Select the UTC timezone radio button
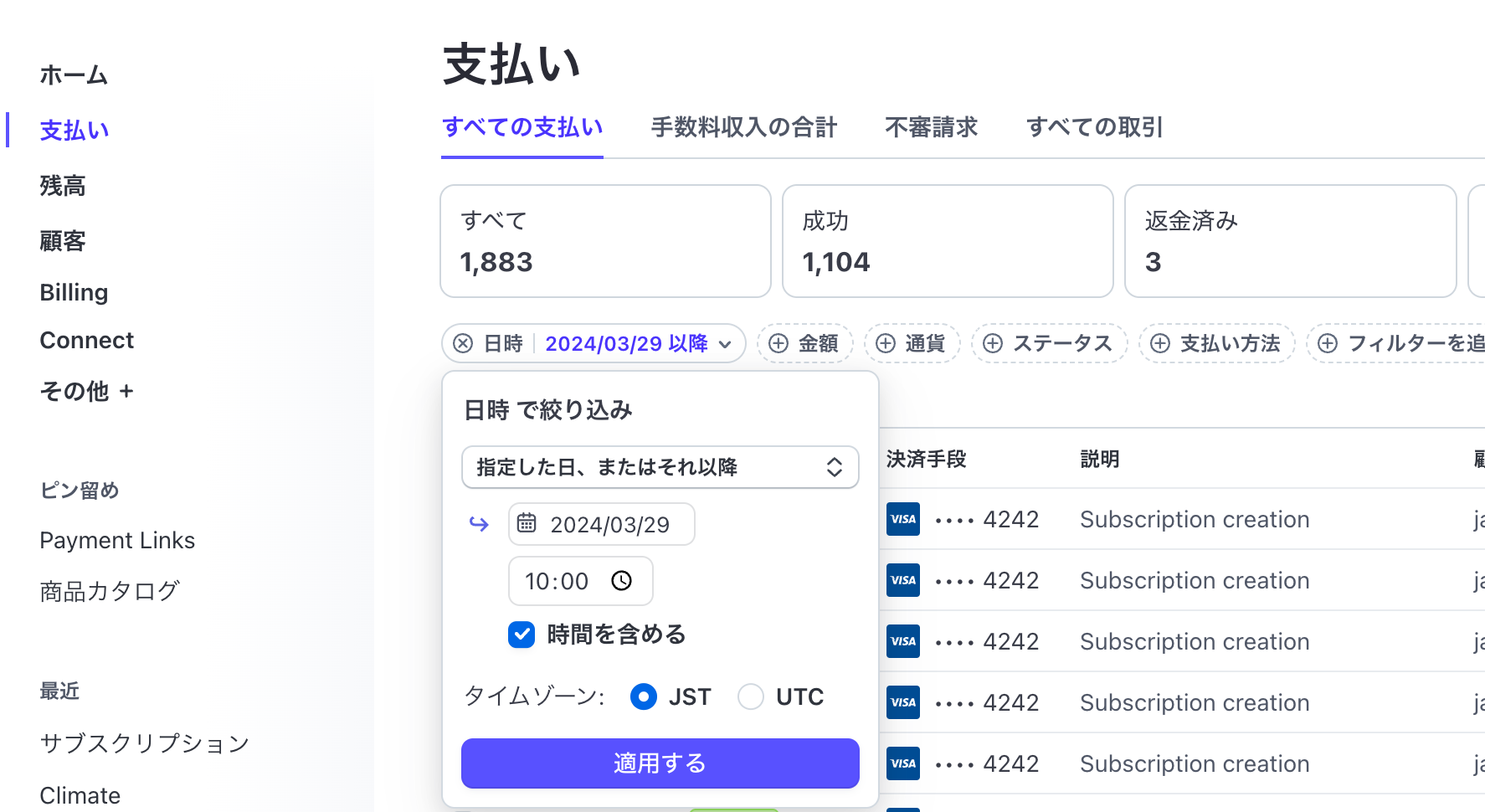The image size is (1485, 812). pos(751,696)
